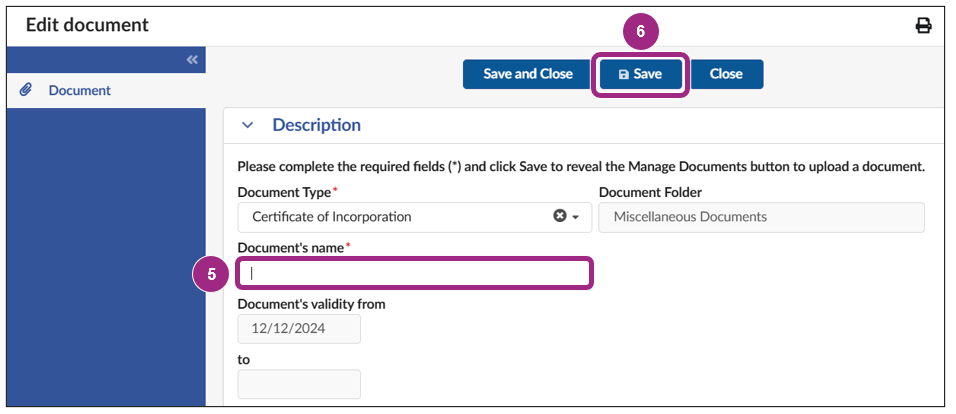Click the paperclip icon beside Document
This screenshot has width=956, height=414.
tap(27, 91)
